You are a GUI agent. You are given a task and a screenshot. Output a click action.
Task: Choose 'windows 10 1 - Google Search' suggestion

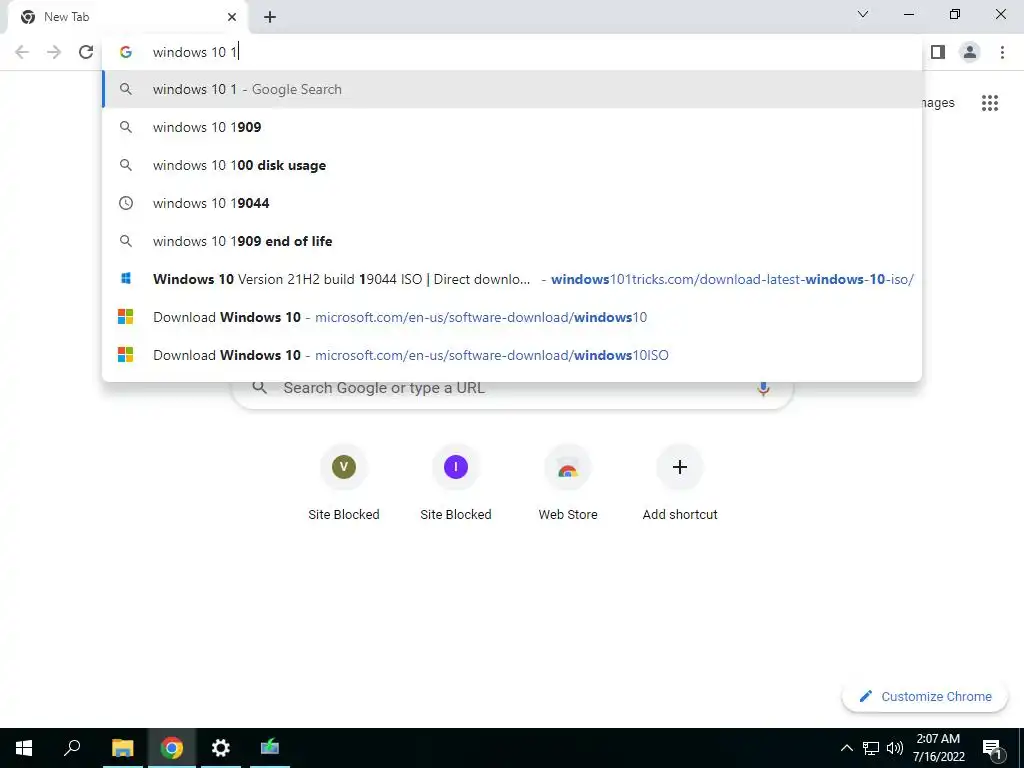(512, 89)
